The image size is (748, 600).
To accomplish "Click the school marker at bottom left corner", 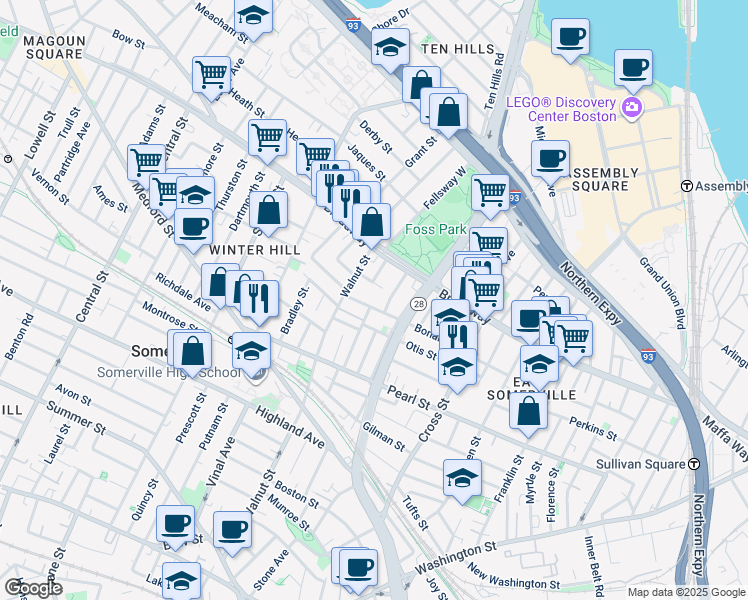I will pyautogui.click(x=181, y=581).
